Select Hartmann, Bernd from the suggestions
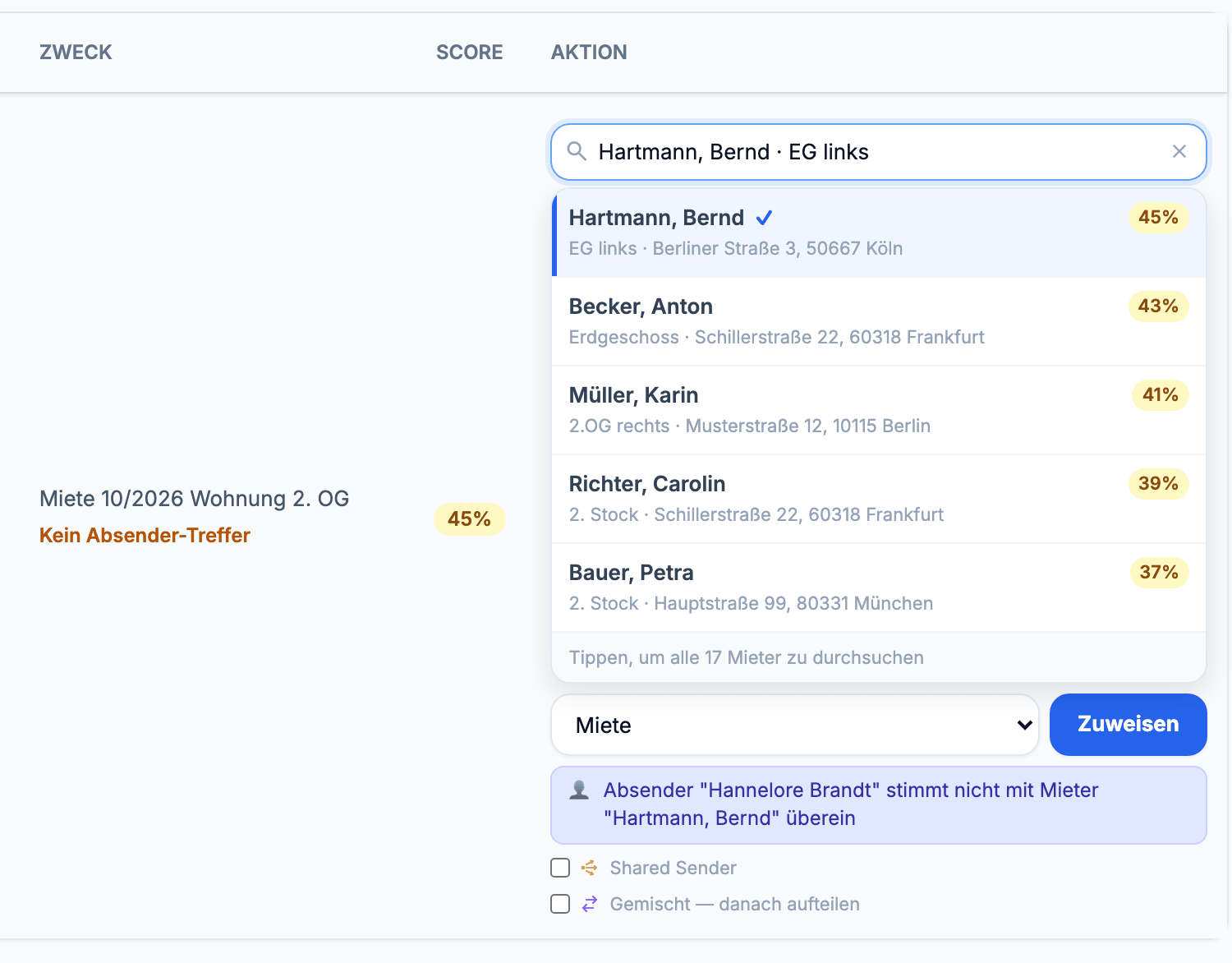Viewport: 1232px width, 963px height. pos(879,233)
